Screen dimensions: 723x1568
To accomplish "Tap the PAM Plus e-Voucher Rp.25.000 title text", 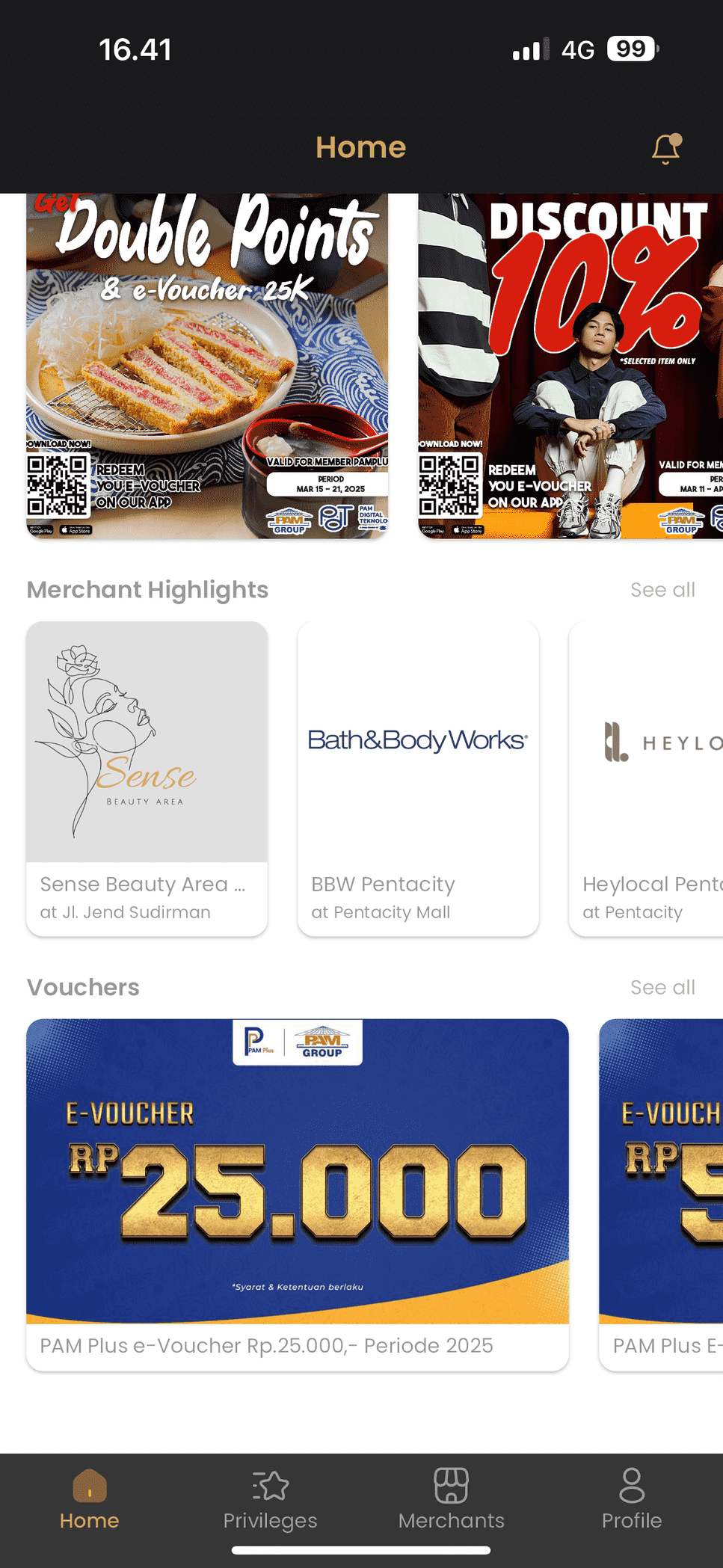I will point(266,1346).
